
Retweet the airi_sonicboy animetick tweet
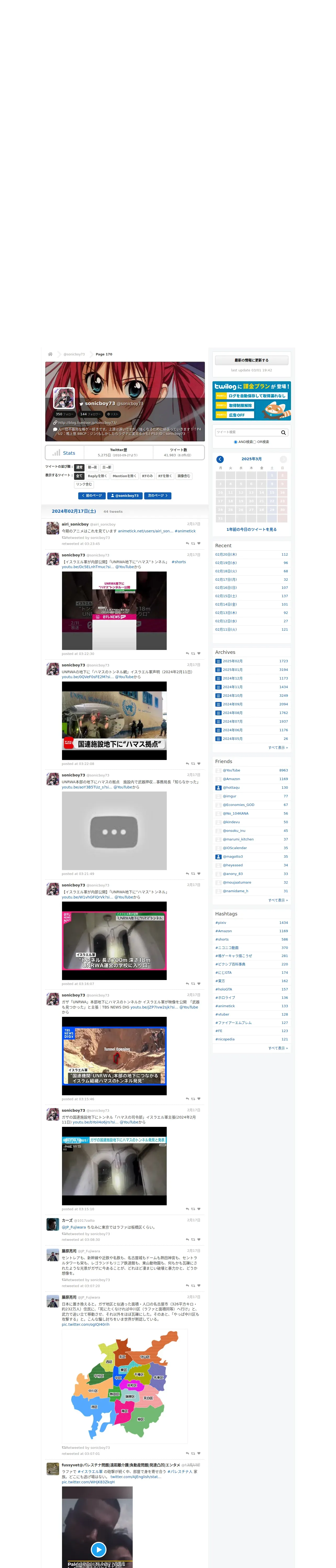(193, 544)
